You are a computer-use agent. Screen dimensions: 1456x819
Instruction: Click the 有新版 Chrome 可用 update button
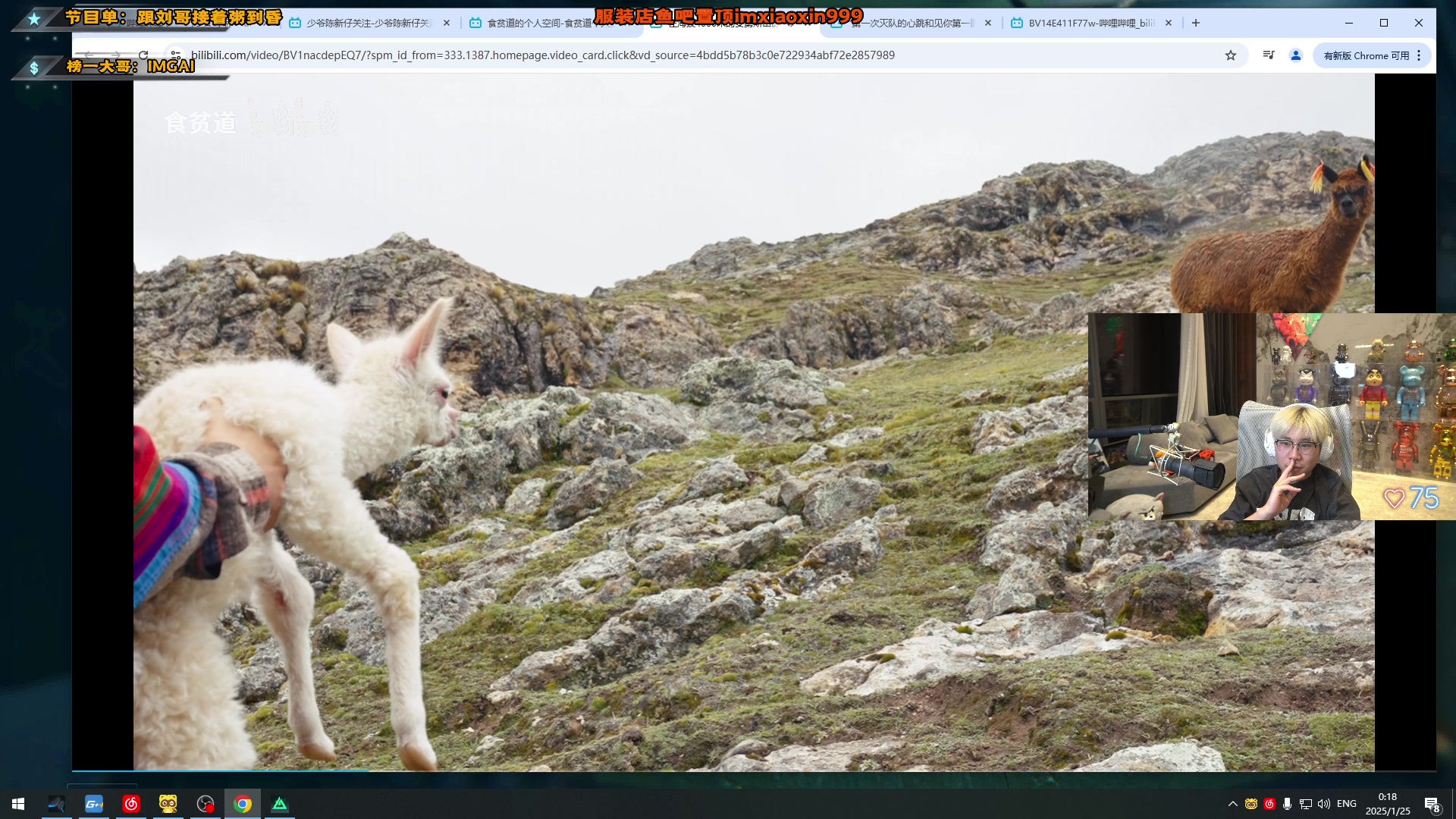[x=1366, y=55]
